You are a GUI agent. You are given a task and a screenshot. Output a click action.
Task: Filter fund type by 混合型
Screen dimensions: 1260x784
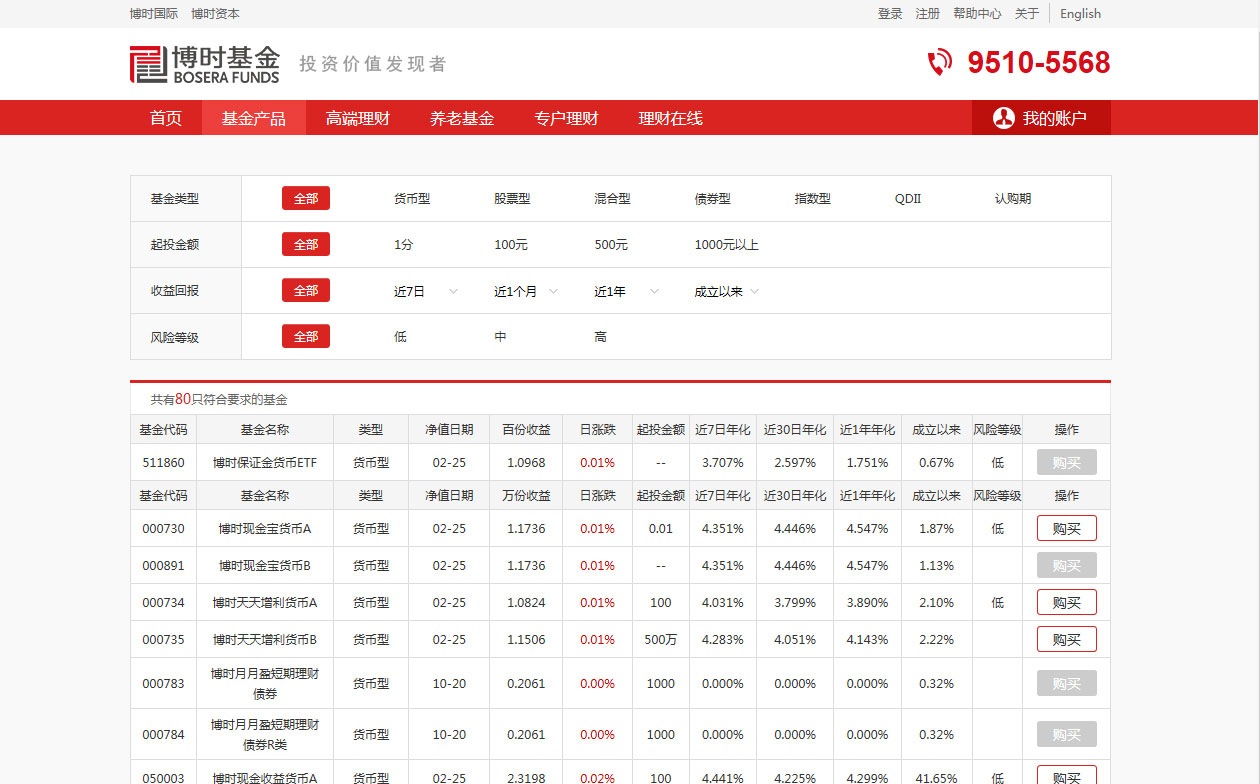612,199
